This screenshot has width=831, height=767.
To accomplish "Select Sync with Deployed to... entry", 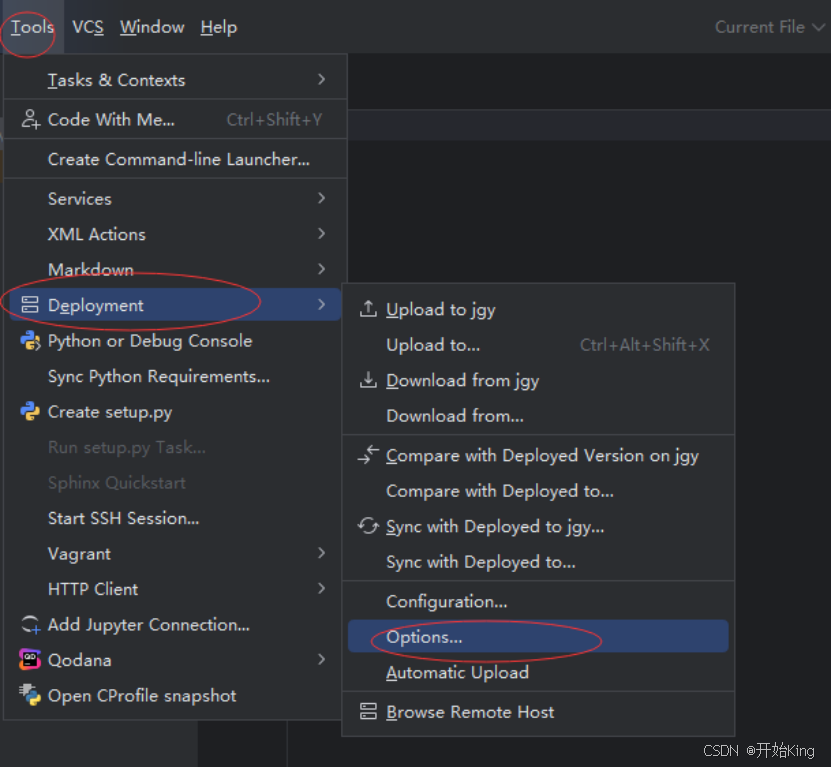I will [538, 562].
